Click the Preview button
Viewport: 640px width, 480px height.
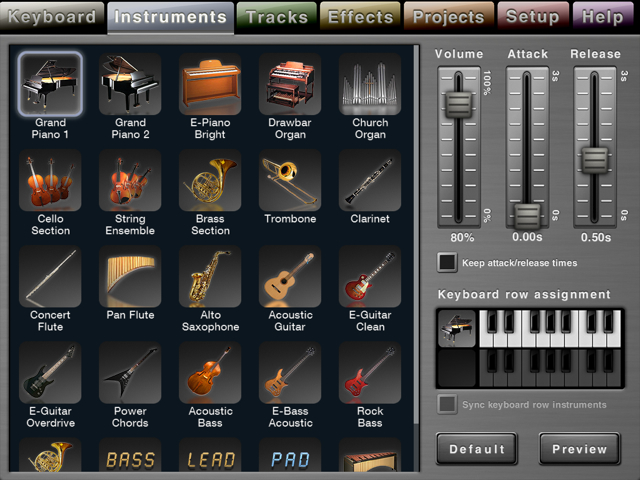579,449
